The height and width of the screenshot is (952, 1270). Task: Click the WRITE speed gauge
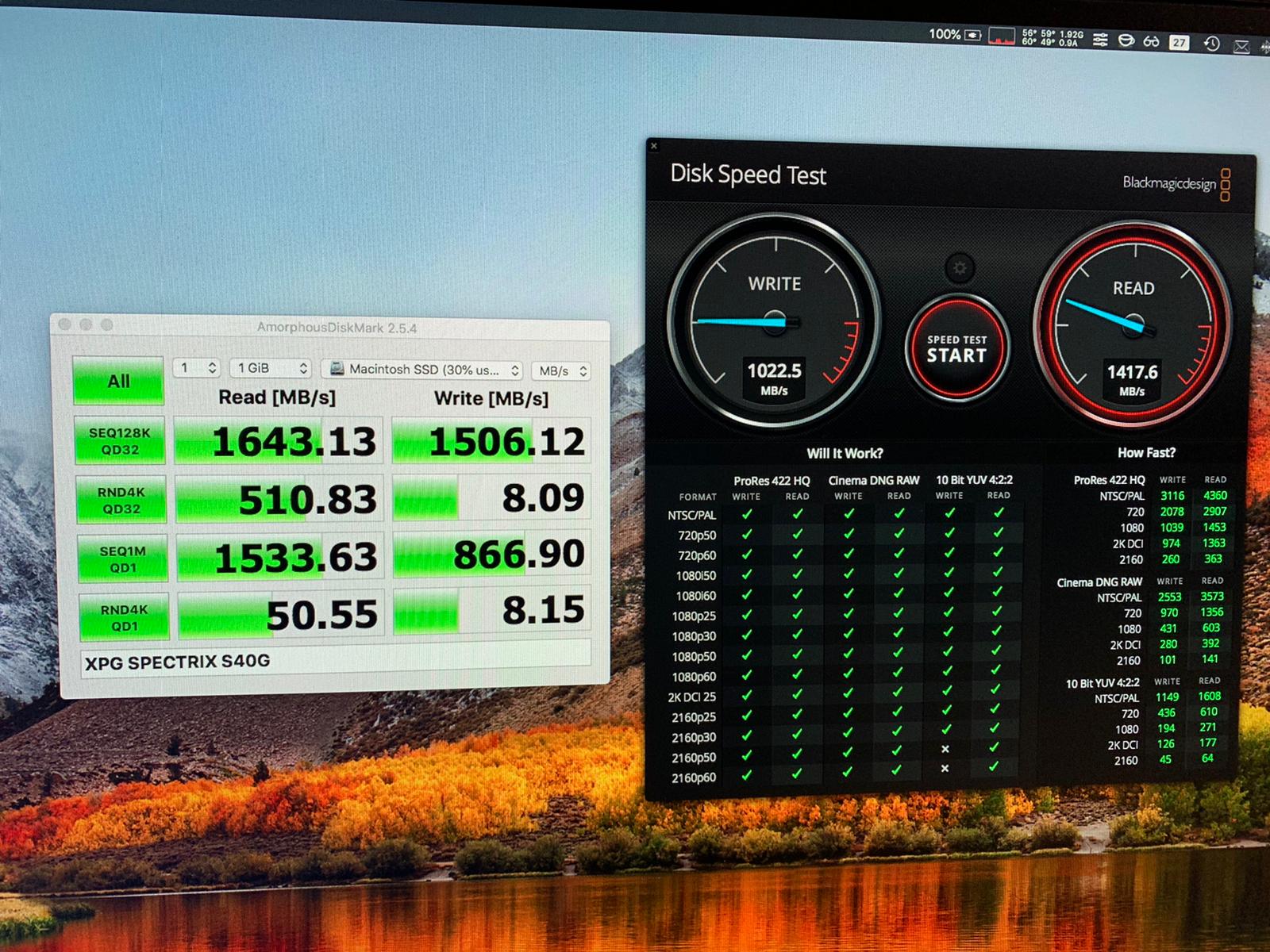click(x=774, y=320)
